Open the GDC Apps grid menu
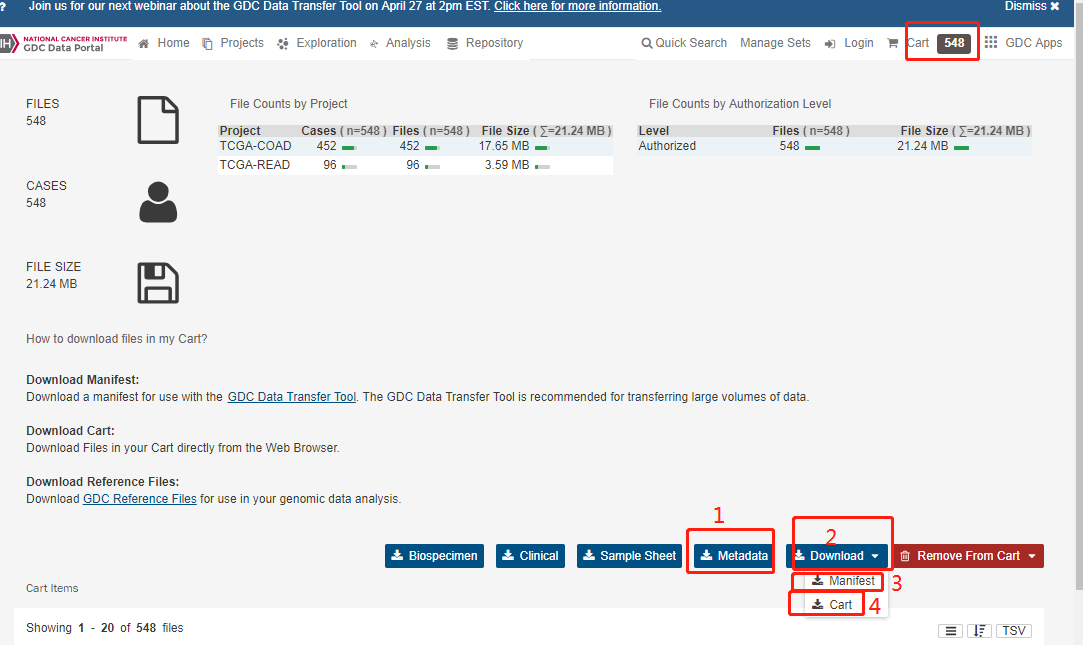The height and width of the screenshot is (645, 1083). (1024, 43)
